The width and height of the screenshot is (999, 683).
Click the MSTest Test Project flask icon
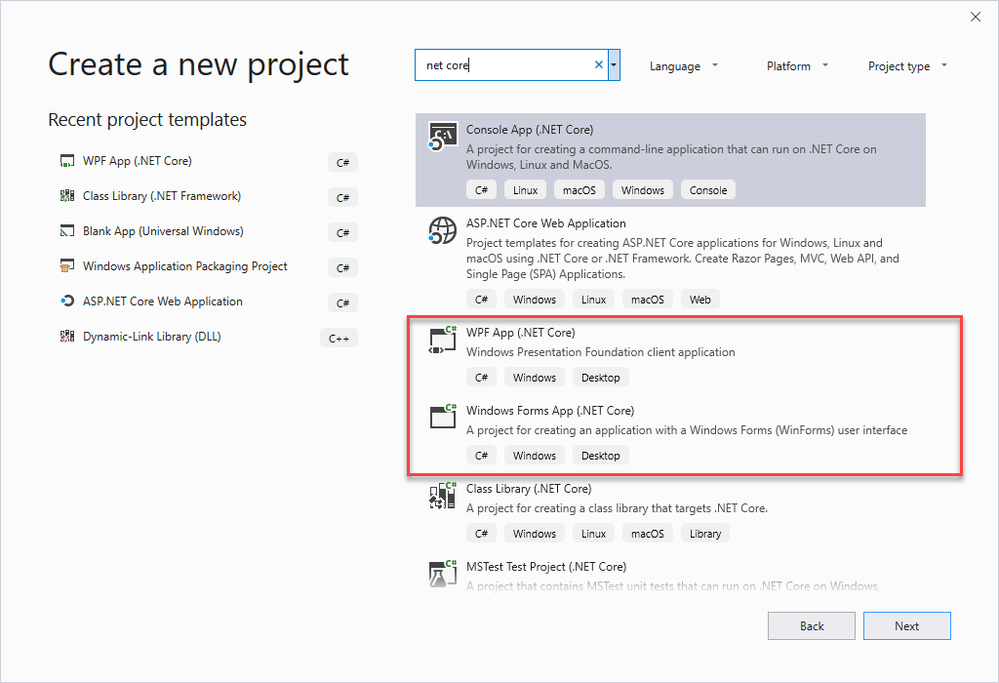click(442, 574)
